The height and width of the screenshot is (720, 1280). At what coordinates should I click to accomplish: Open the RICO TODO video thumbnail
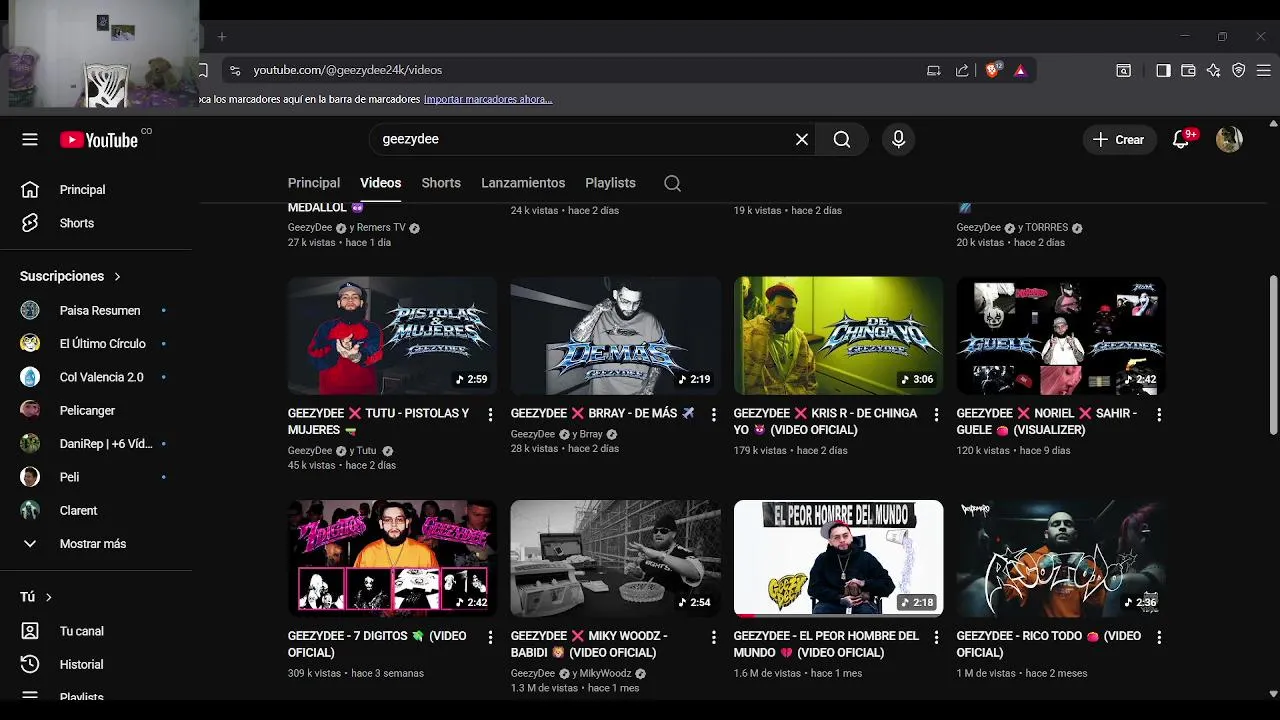(1061, 558)
